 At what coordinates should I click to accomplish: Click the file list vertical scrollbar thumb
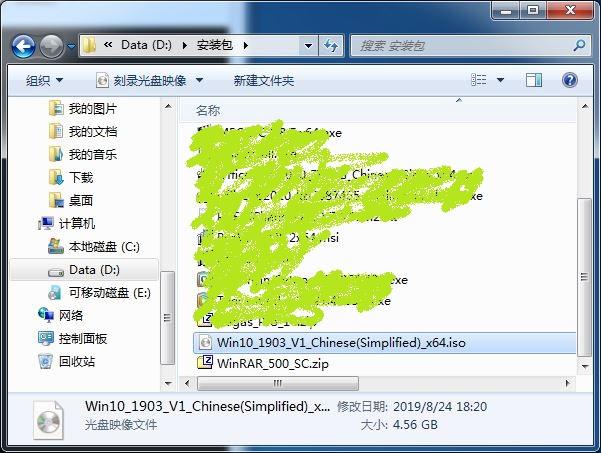click(x=585, y=277)
